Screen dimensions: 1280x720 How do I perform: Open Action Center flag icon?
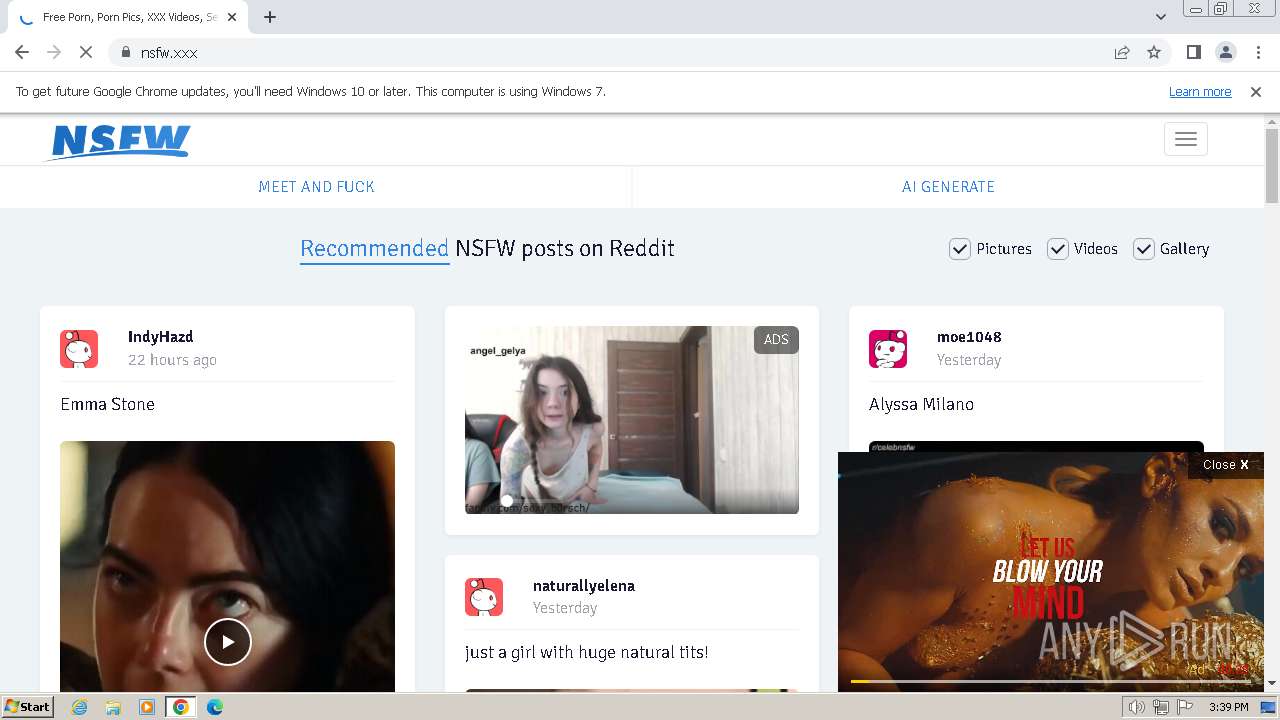point(1185,707)
